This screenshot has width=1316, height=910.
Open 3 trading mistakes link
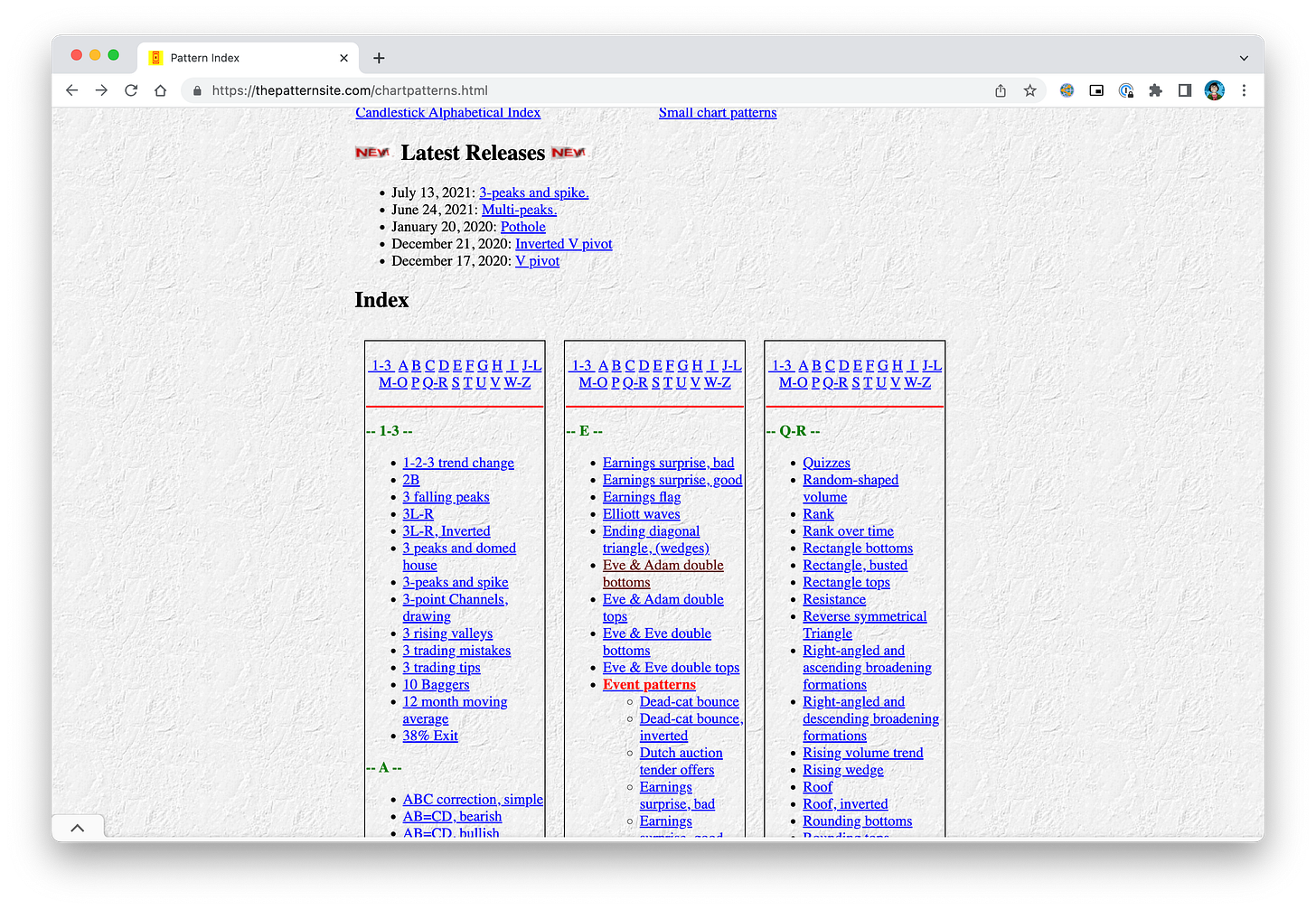456,651
